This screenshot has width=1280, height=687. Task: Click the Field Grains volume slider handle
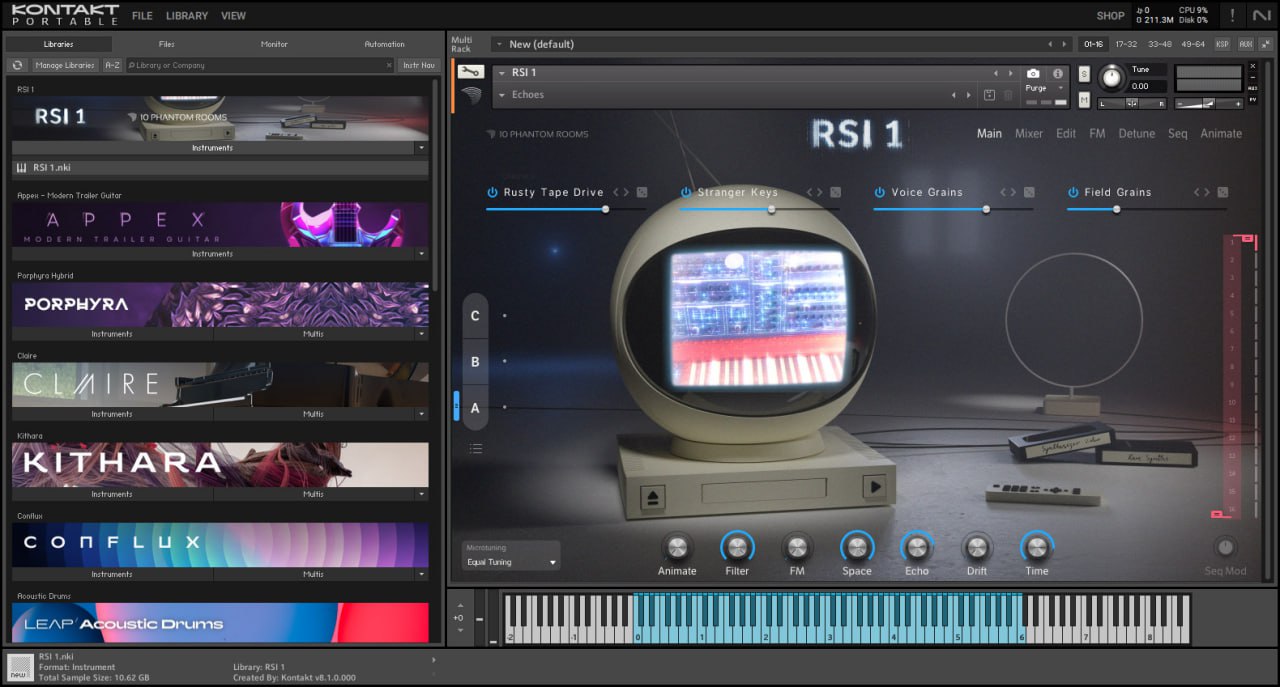pos(1117,209)
